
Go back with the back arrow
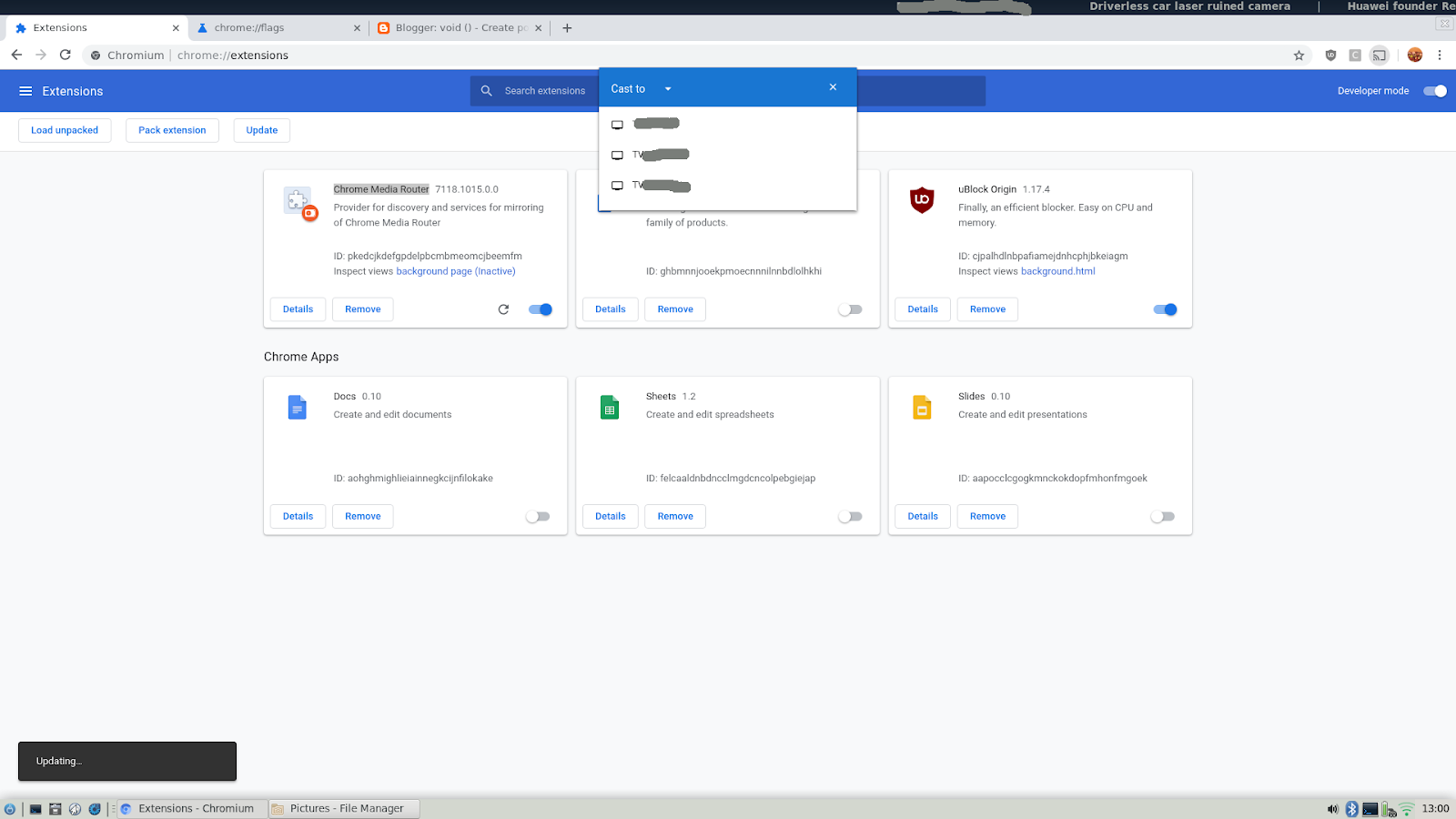[x=16, y=56]
